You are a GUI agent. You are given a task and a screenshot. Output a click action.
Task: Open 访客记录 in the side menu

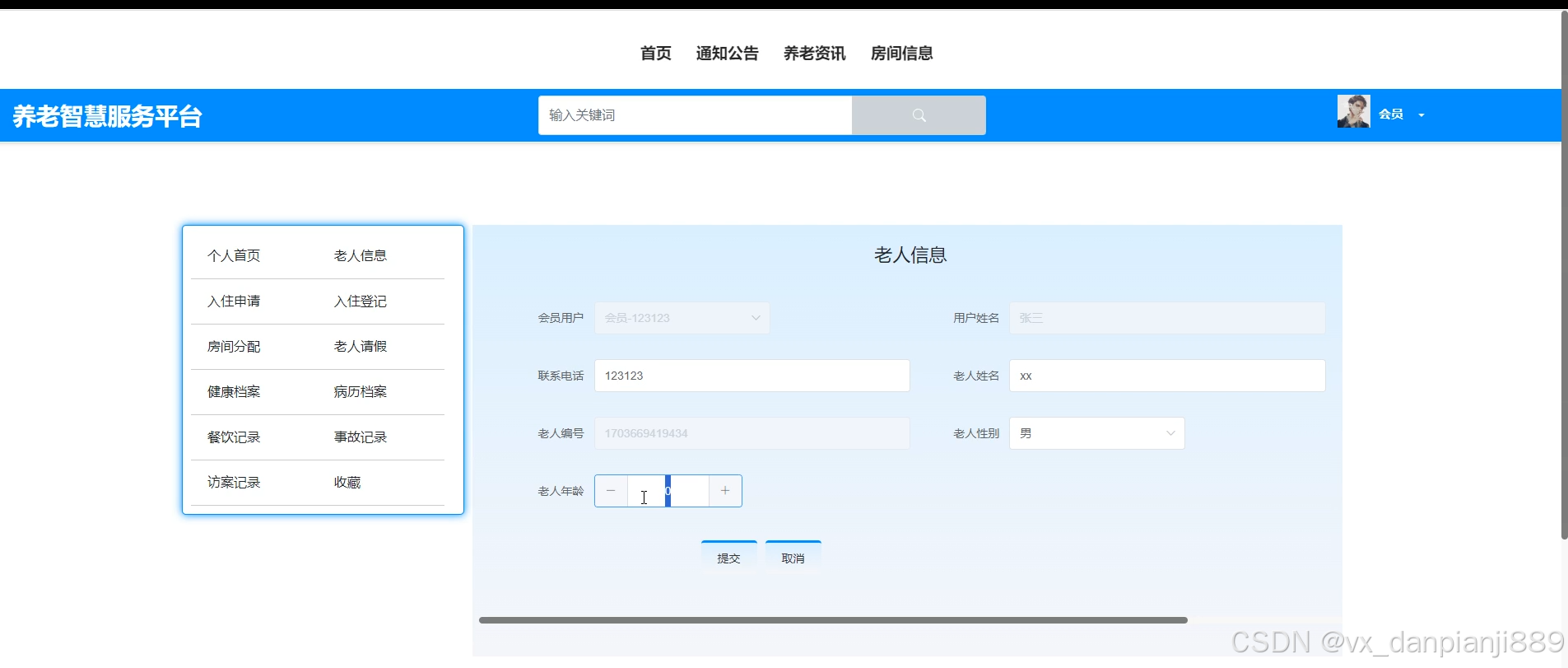pyautogui.click(x=234, y=483)
